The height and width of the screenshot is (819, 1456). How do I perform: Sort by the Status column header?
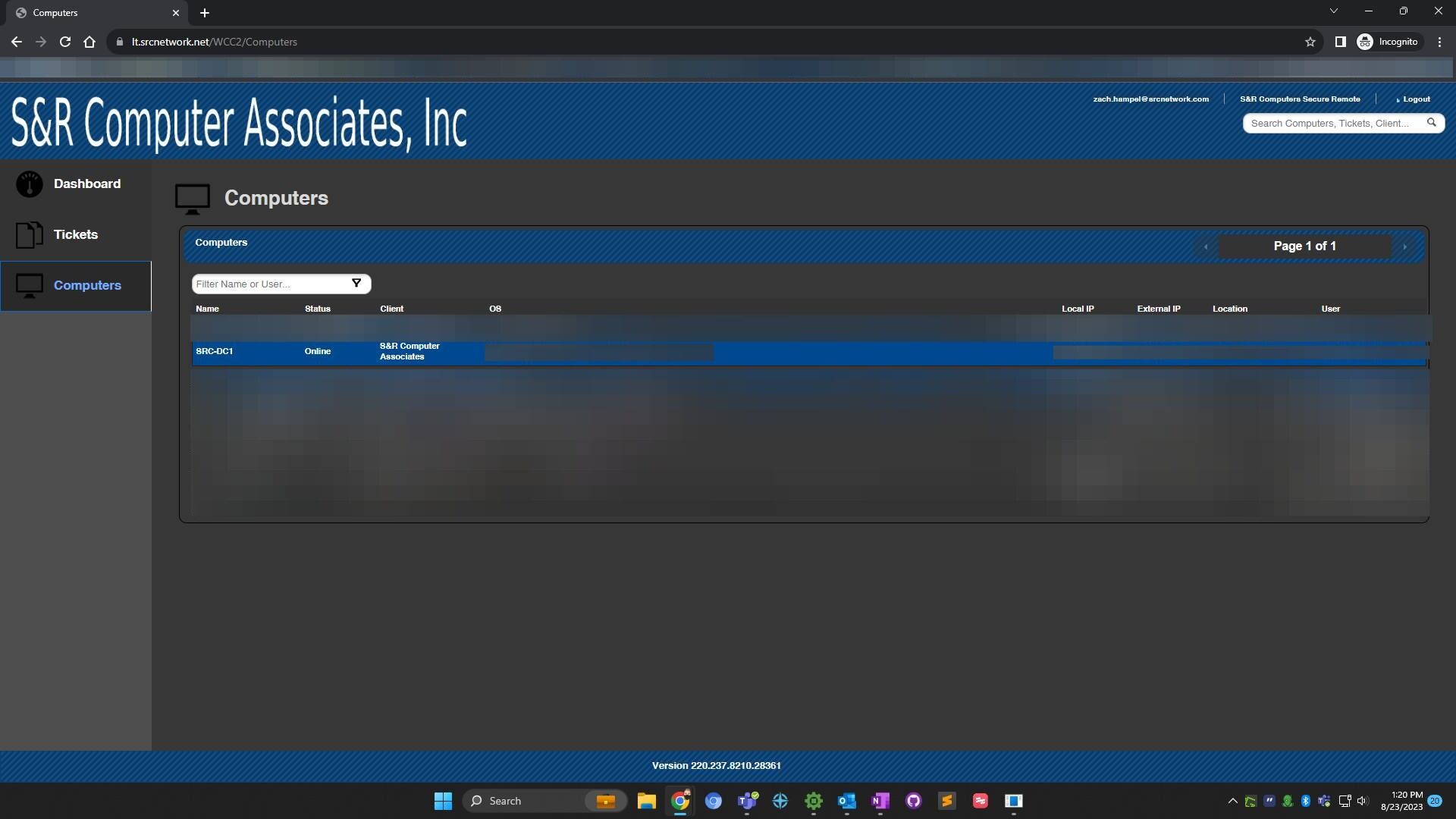[x=318, y=309]
